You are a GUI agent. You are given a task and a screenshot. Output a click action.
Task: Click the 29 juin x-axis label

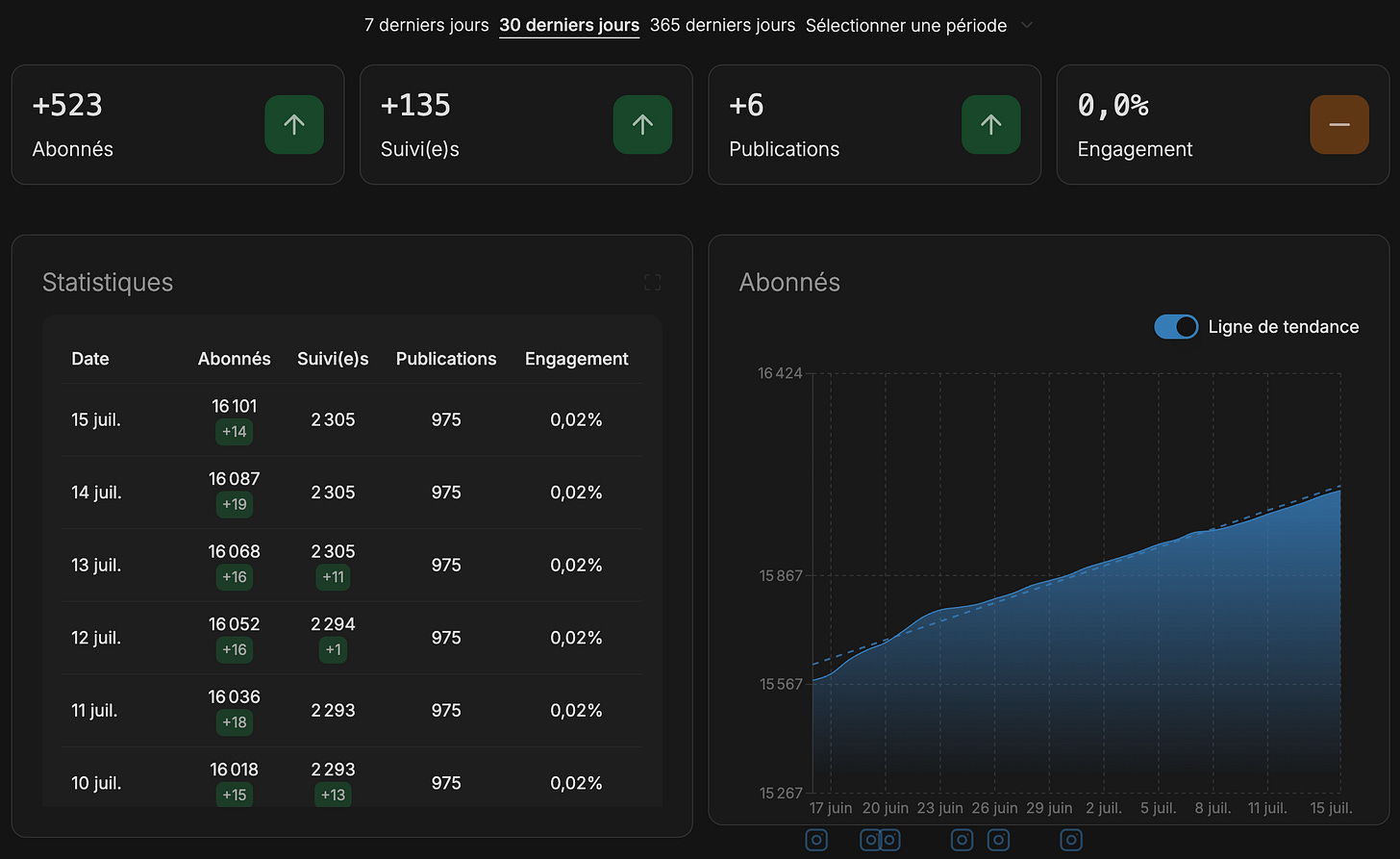pos(1049,808)
